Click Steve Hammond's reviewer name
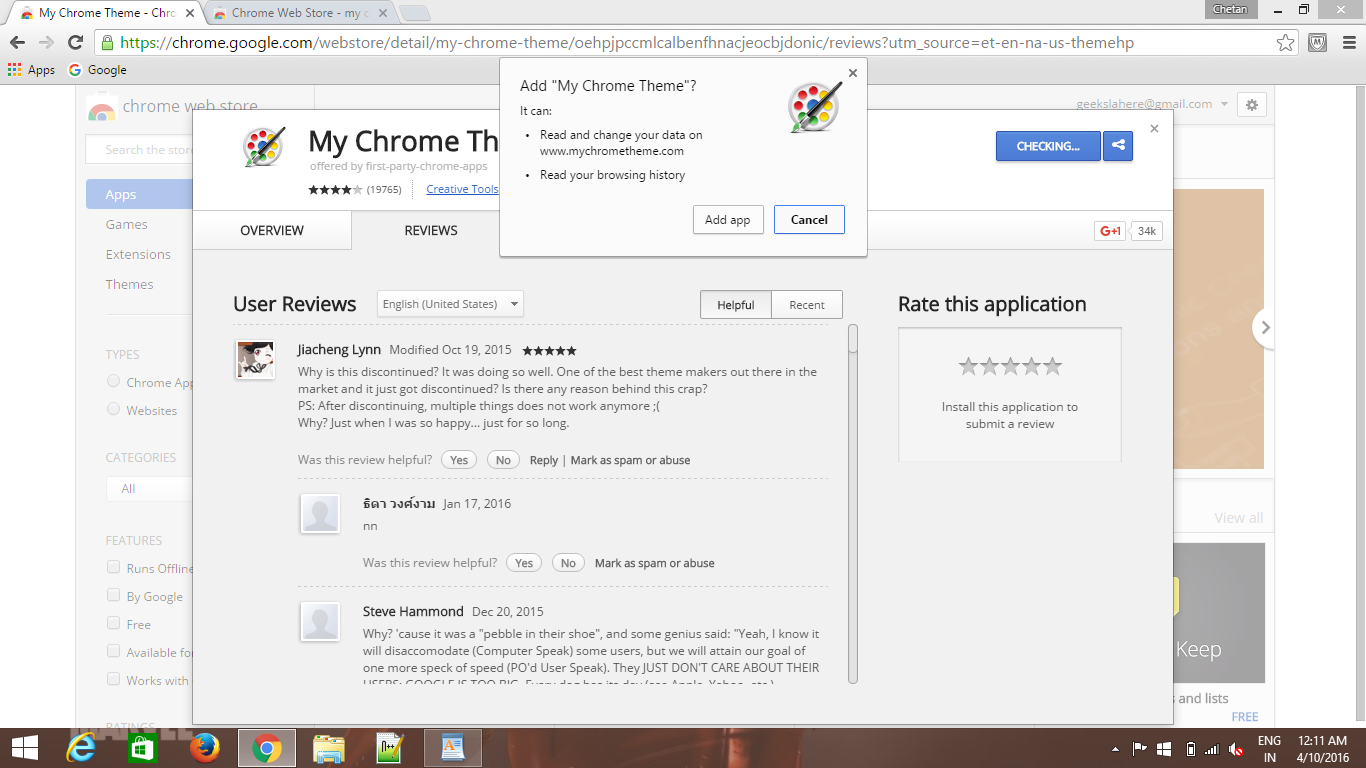The width and height of the screenshot is (1366, 768). tap(413, 611)
